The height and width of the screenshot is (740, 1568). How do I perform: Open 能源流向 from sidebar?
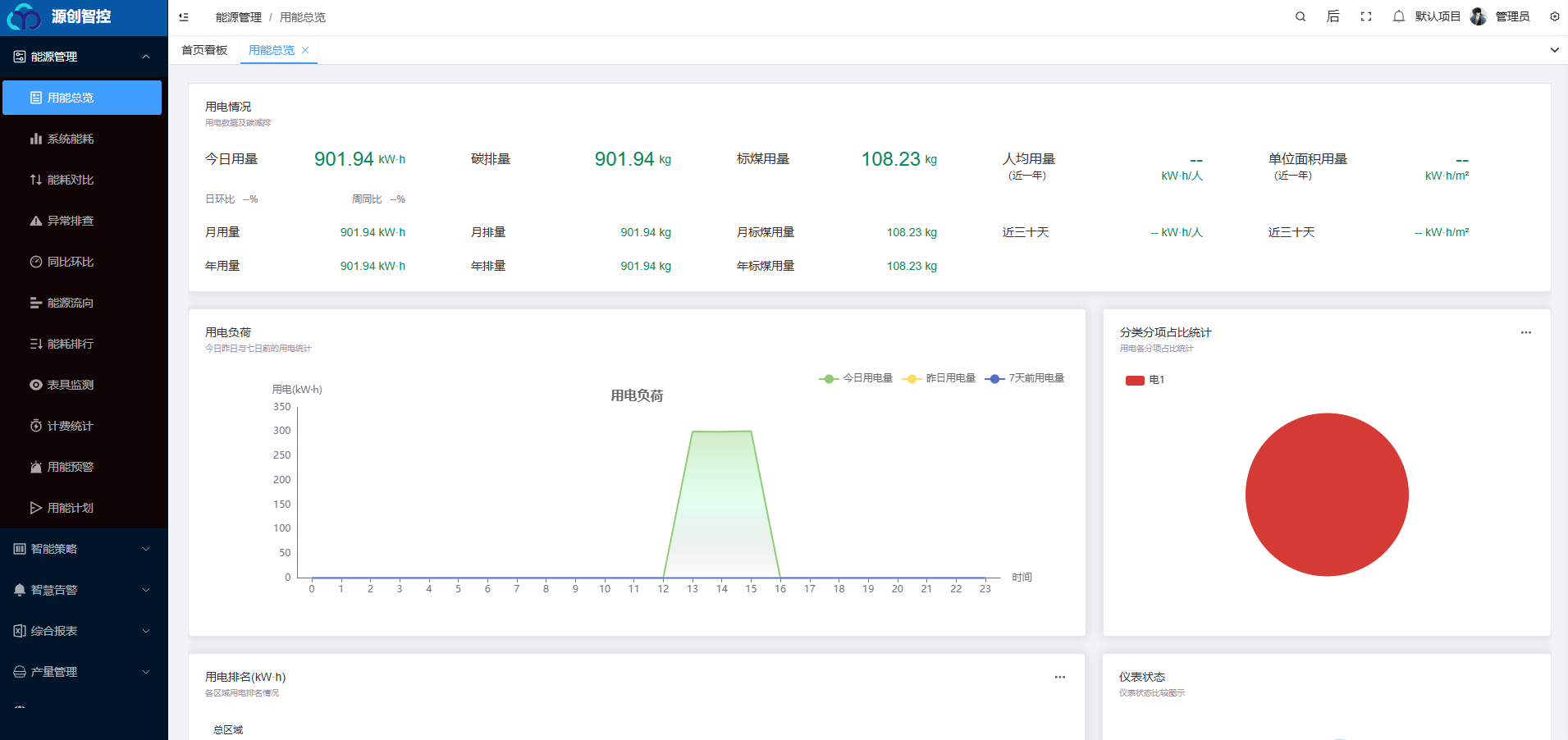click(82, 303)
